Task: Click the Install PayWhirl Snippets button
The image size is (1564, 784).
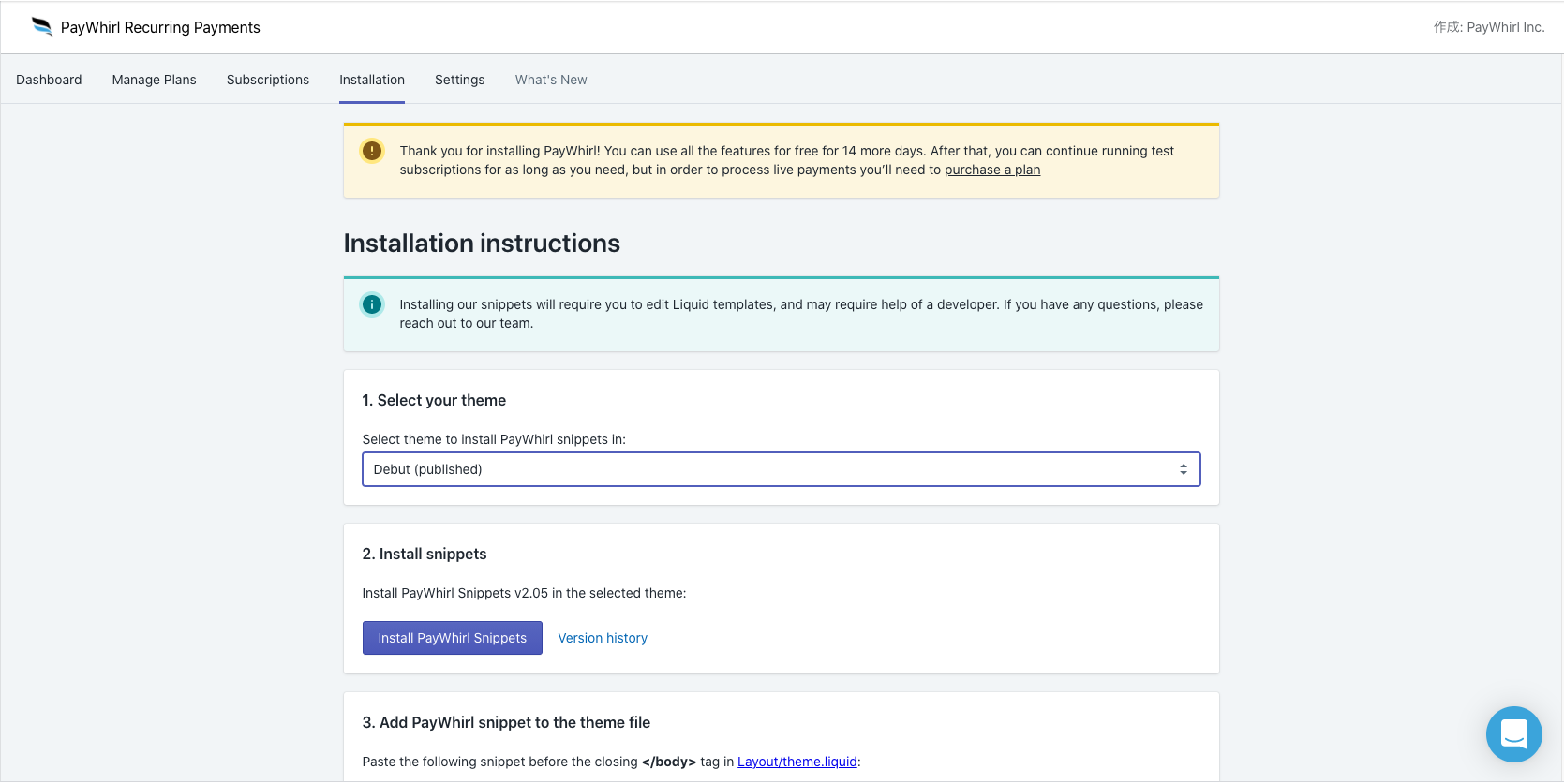Action: [x=453, y=638]
